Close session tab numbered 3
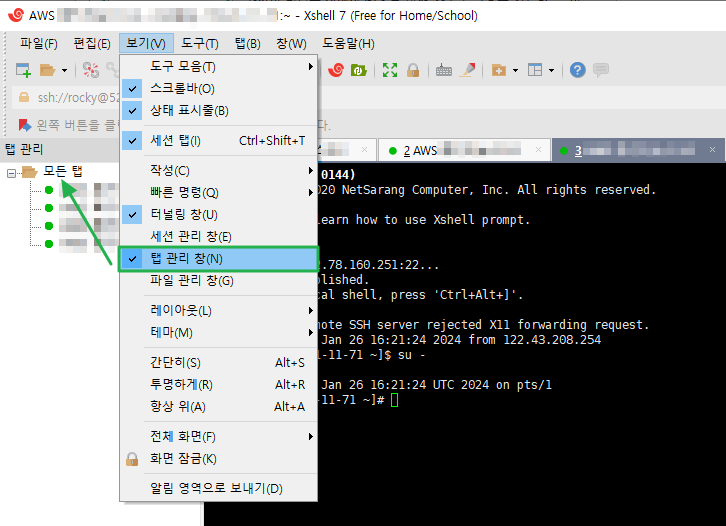The height and width of the screenshot is (526, 726). [712, 150]
